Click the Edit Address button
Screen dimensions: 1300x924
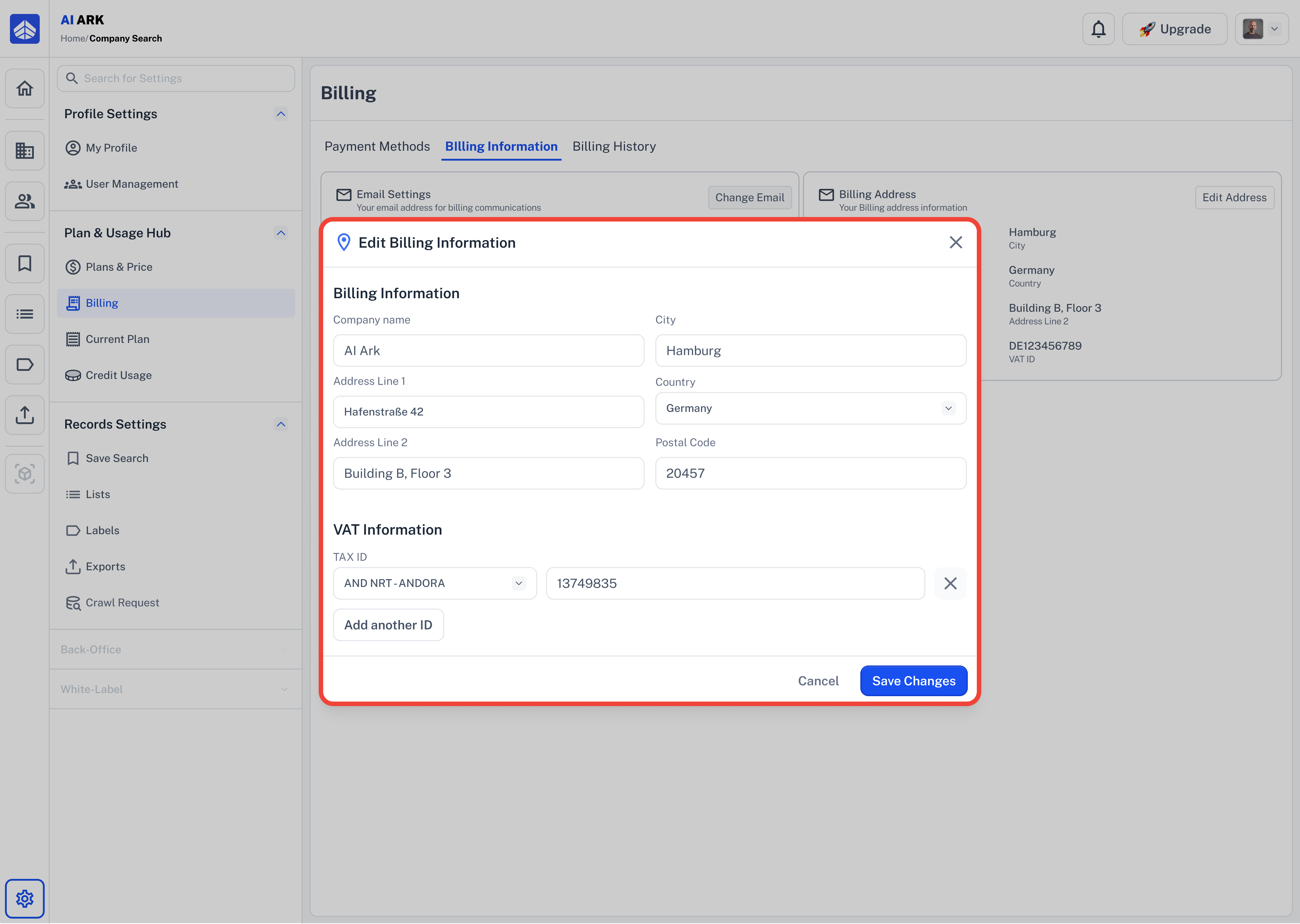tap(1235, 197)
